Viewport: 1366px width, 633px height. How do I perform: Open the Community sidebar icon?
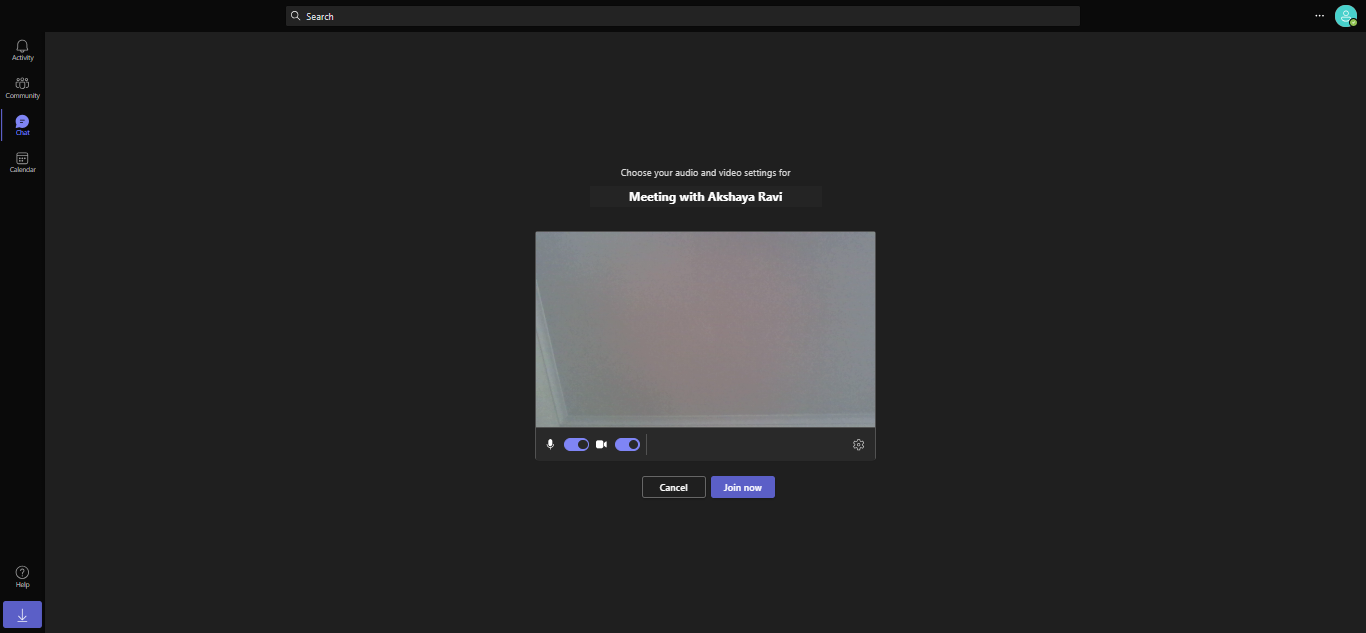[22, 84]
